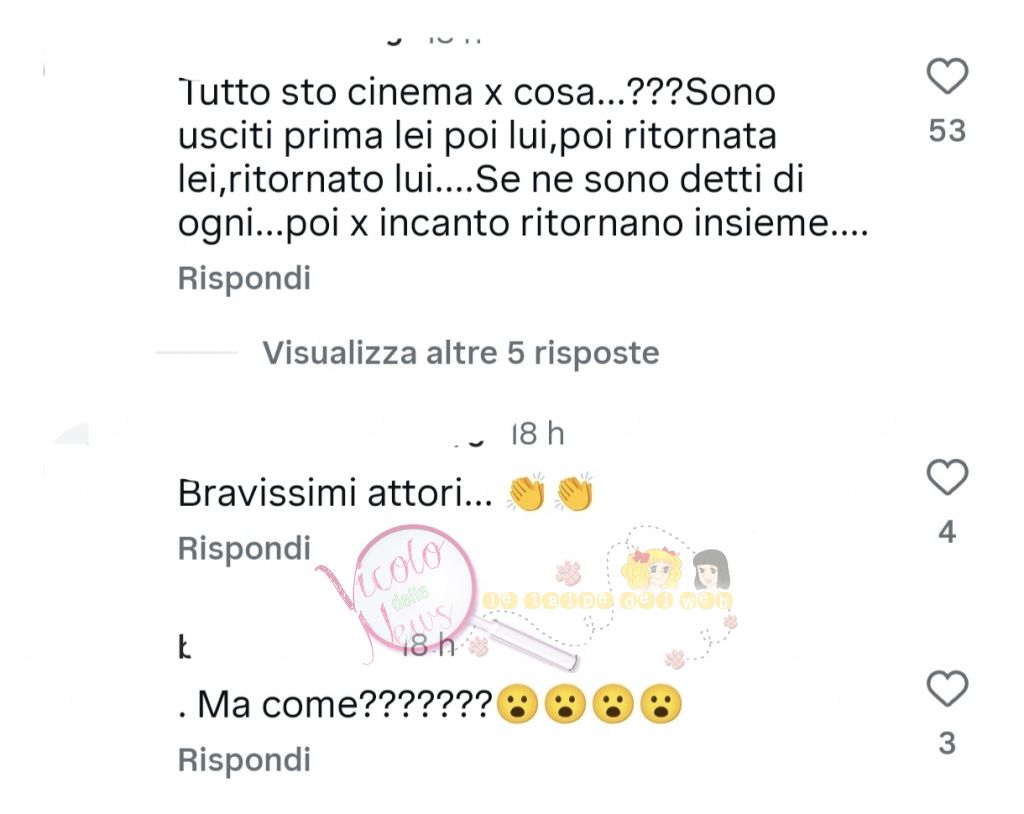Tap the heart beside "Bravissimi attori"
The image size is (1024, 814).
[x=947, y=478]
